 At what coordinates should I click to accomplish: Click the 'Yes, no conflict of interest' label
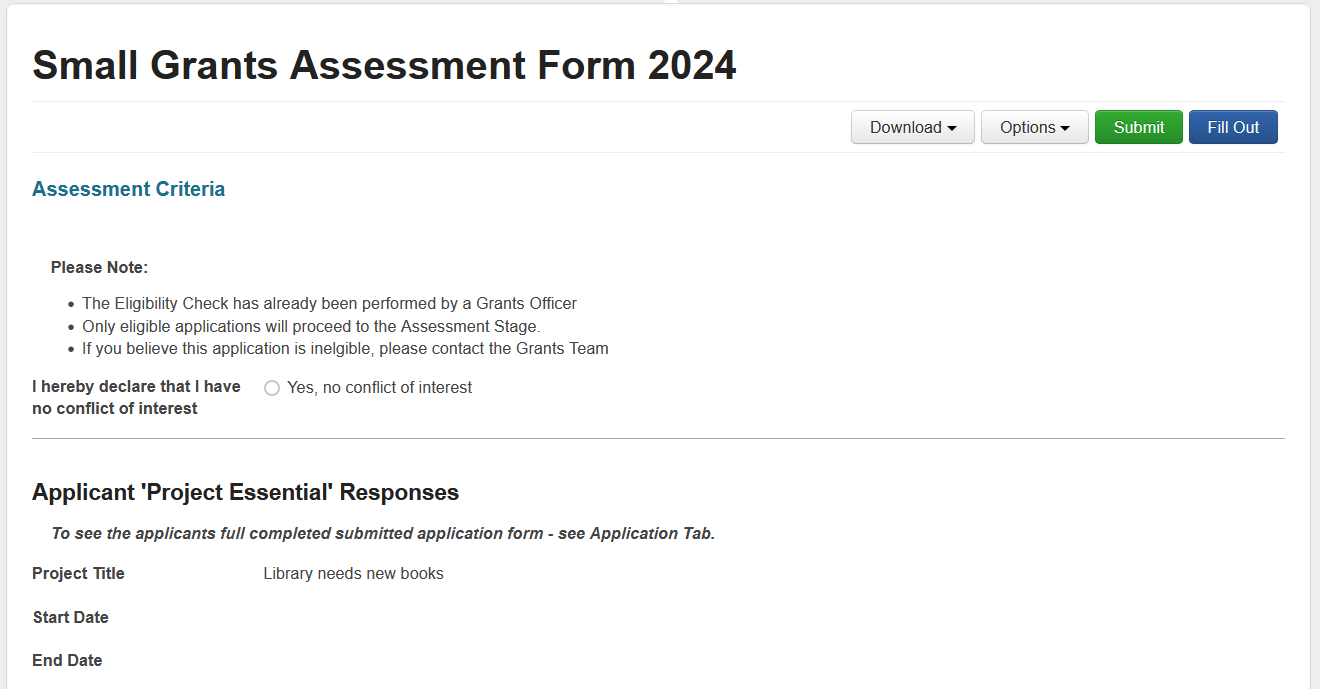tap(379, 388)
